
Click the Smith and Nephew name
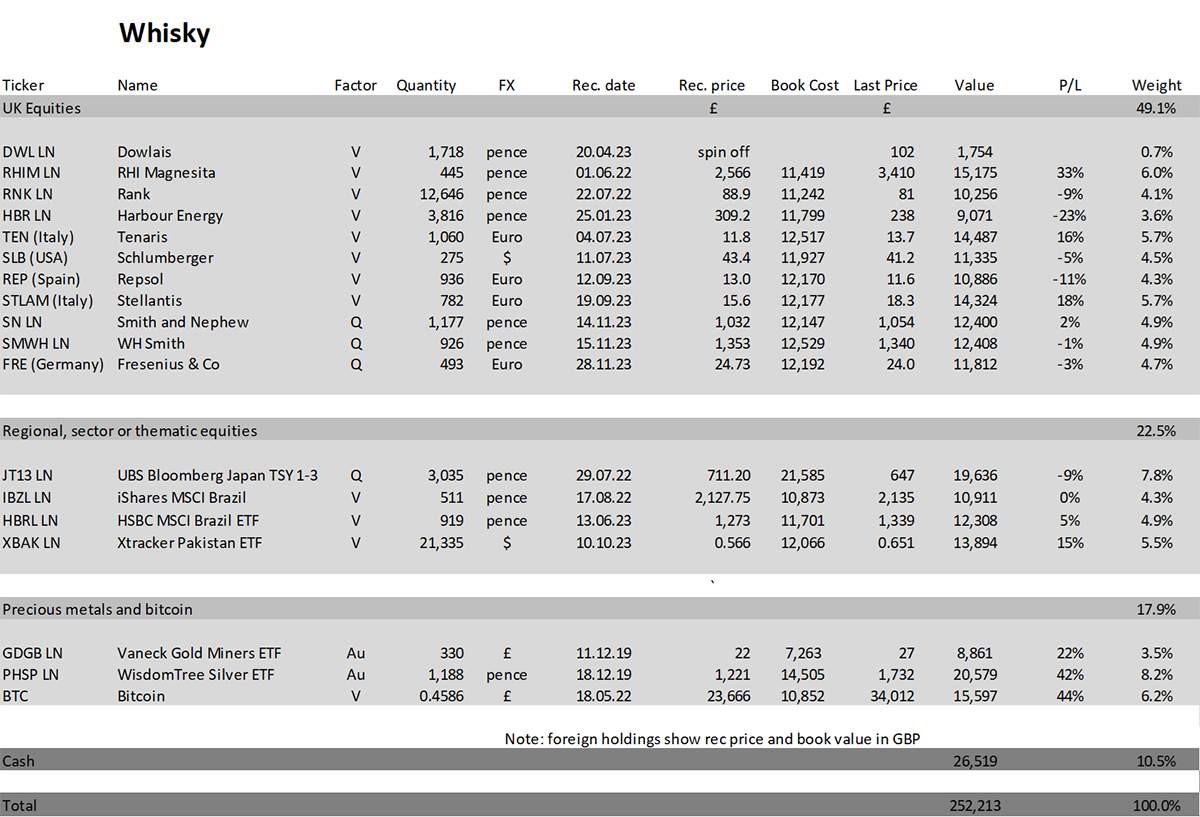[183, 322]
